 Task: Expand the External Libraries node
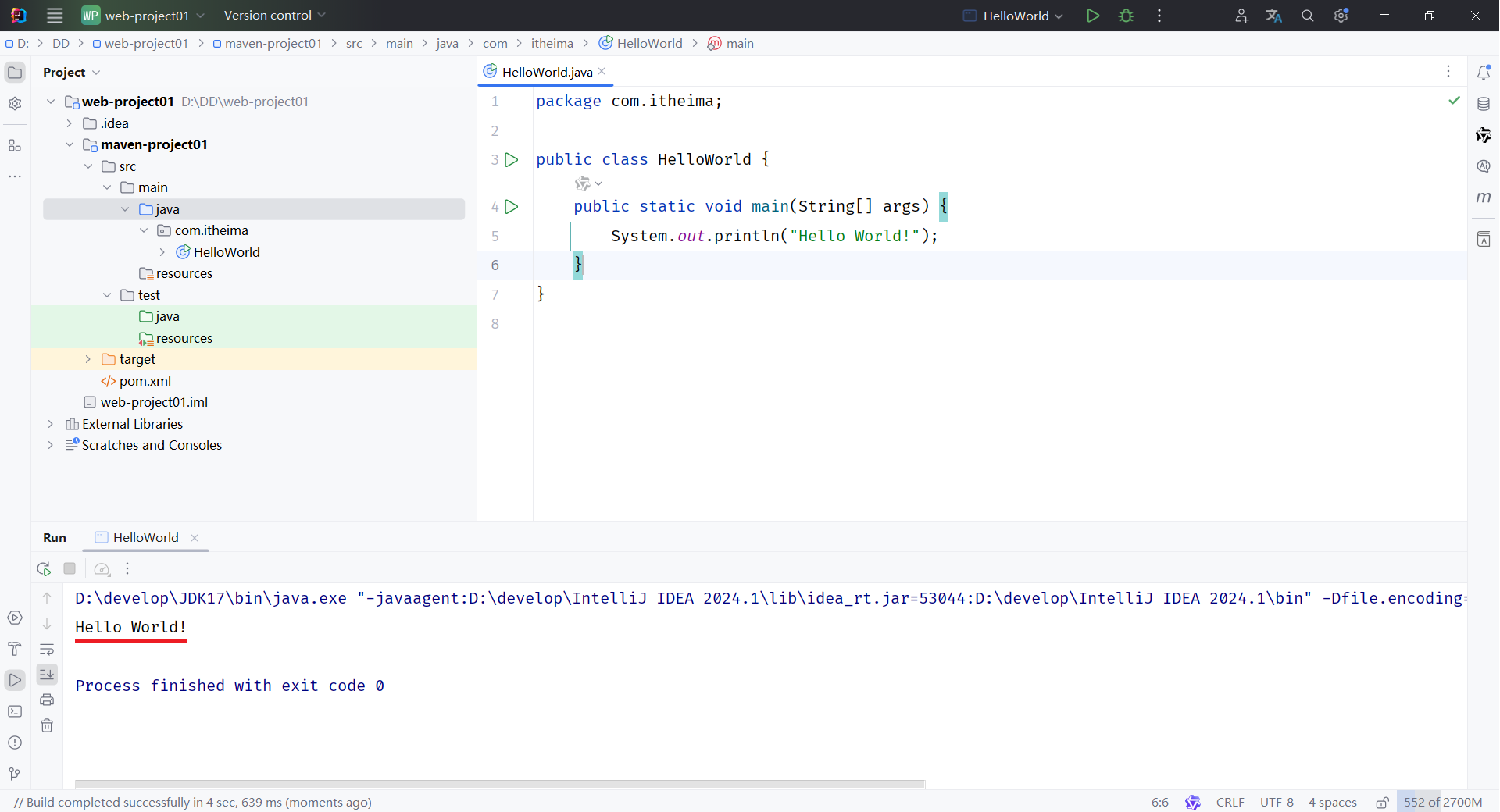point(50,424)
